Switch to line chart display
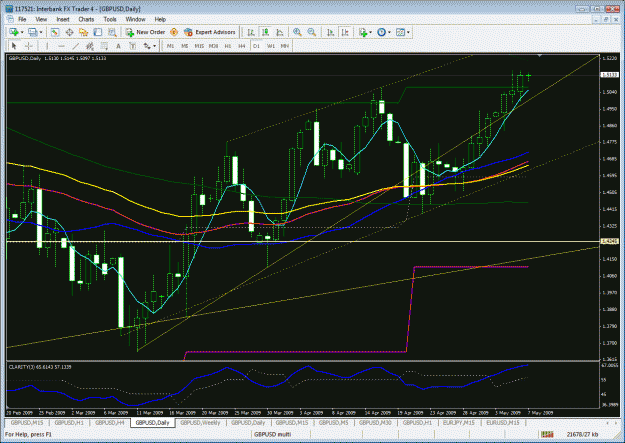This screenshot has height=443, width=625. 280,32
